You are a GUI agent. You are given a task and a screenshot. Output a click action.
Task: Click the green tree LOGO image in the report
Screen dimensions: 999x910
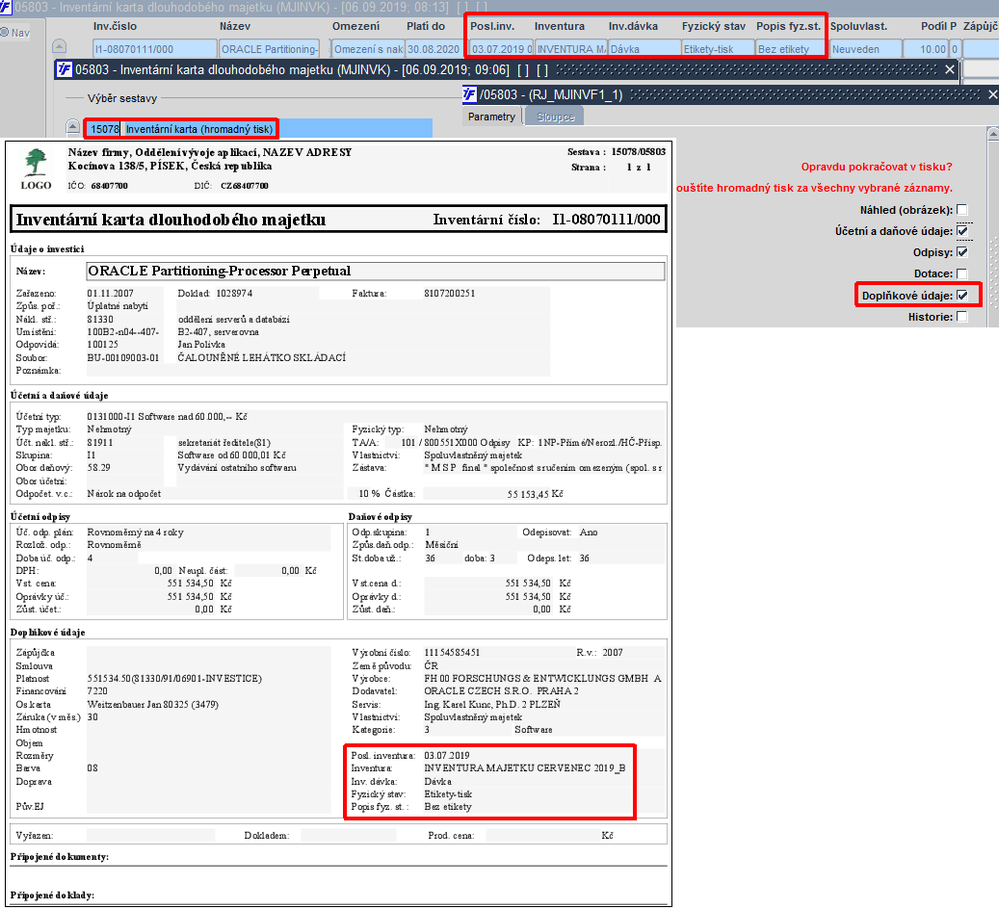coord(36,163)
